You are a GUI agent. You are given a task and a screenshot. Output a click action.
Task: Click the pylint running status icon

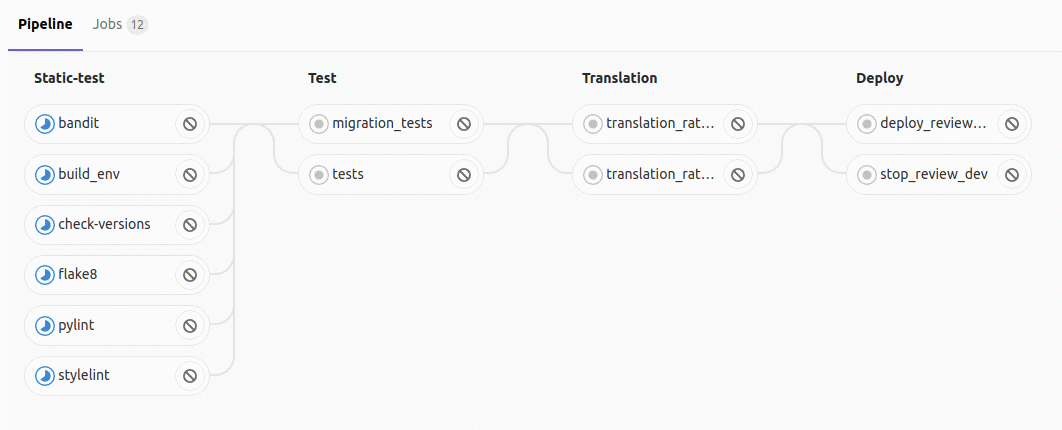pos(45,326)
